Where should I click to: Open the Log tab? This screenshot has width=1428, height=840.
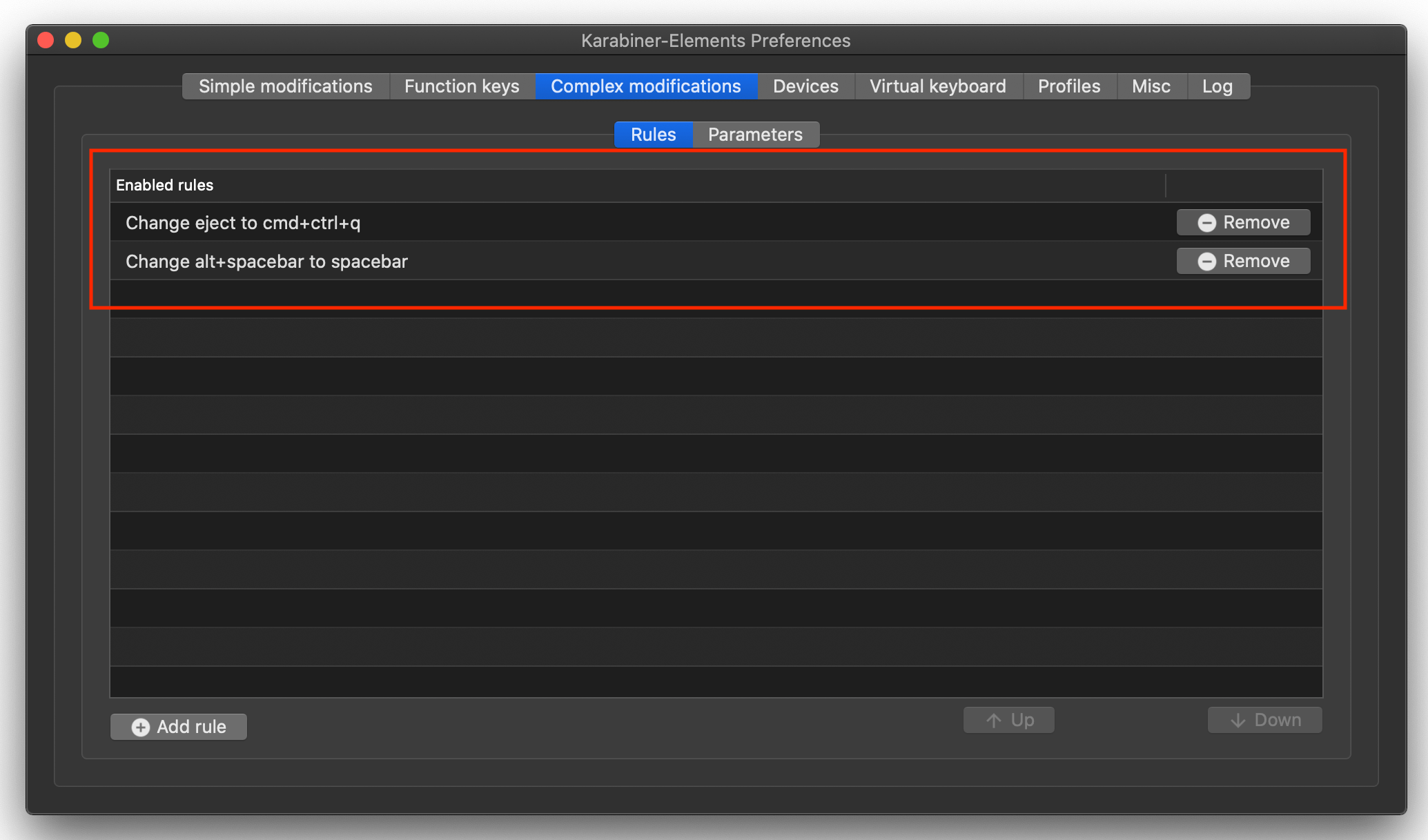pyautogui.click(x=1217, y=86)
